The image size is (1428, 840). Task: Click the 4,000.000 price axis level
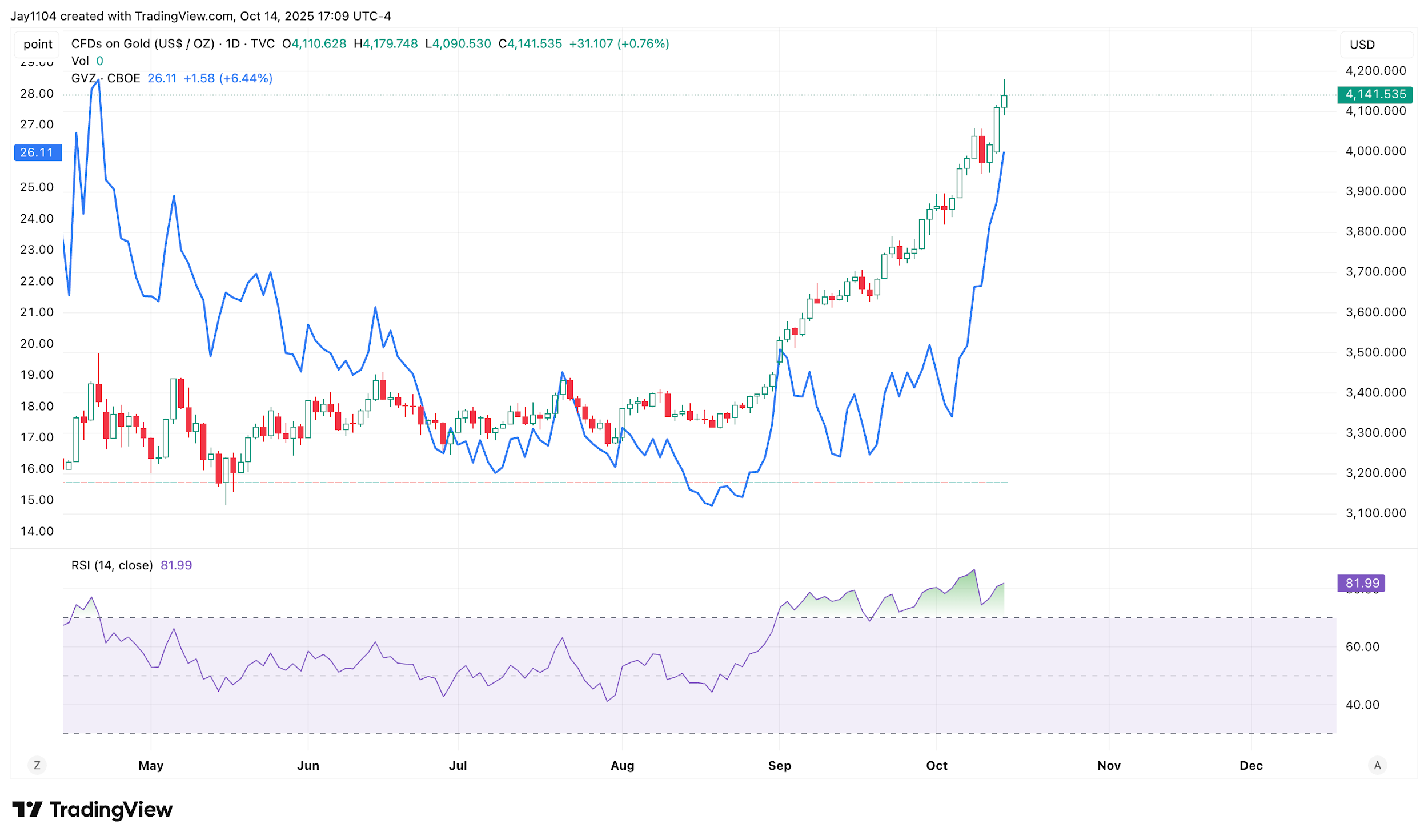(x=1375, y=151)
